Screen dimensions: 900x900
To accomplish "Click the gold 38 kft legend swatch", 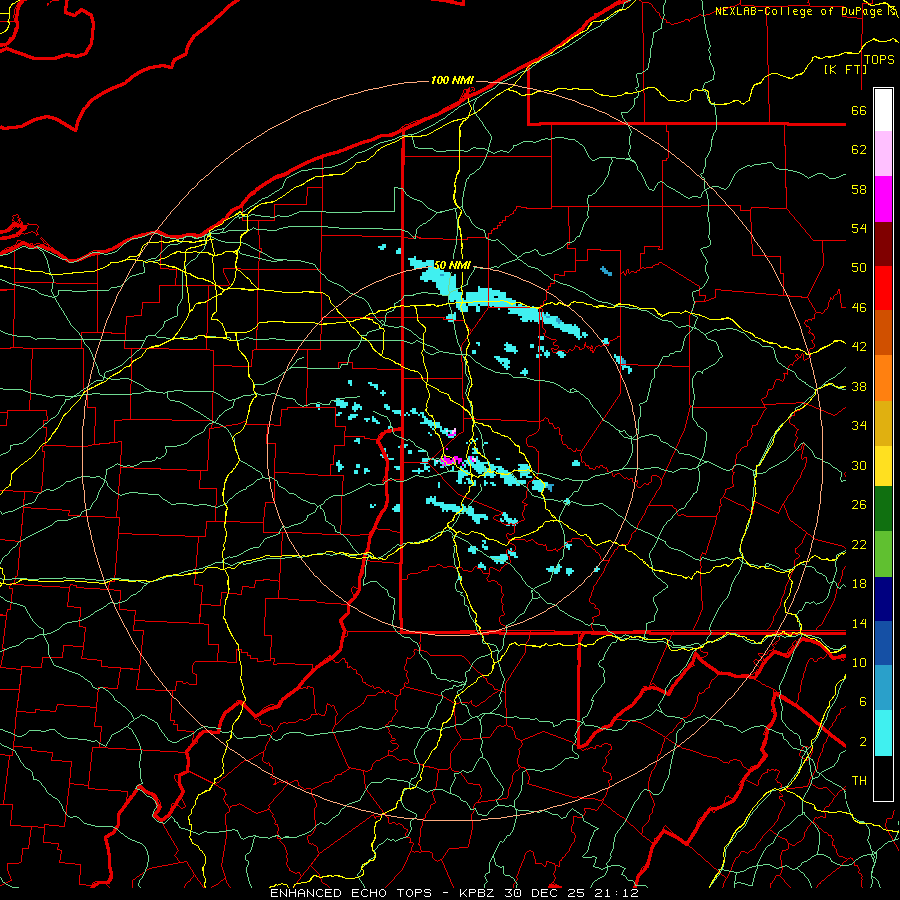I will (883, 423).
